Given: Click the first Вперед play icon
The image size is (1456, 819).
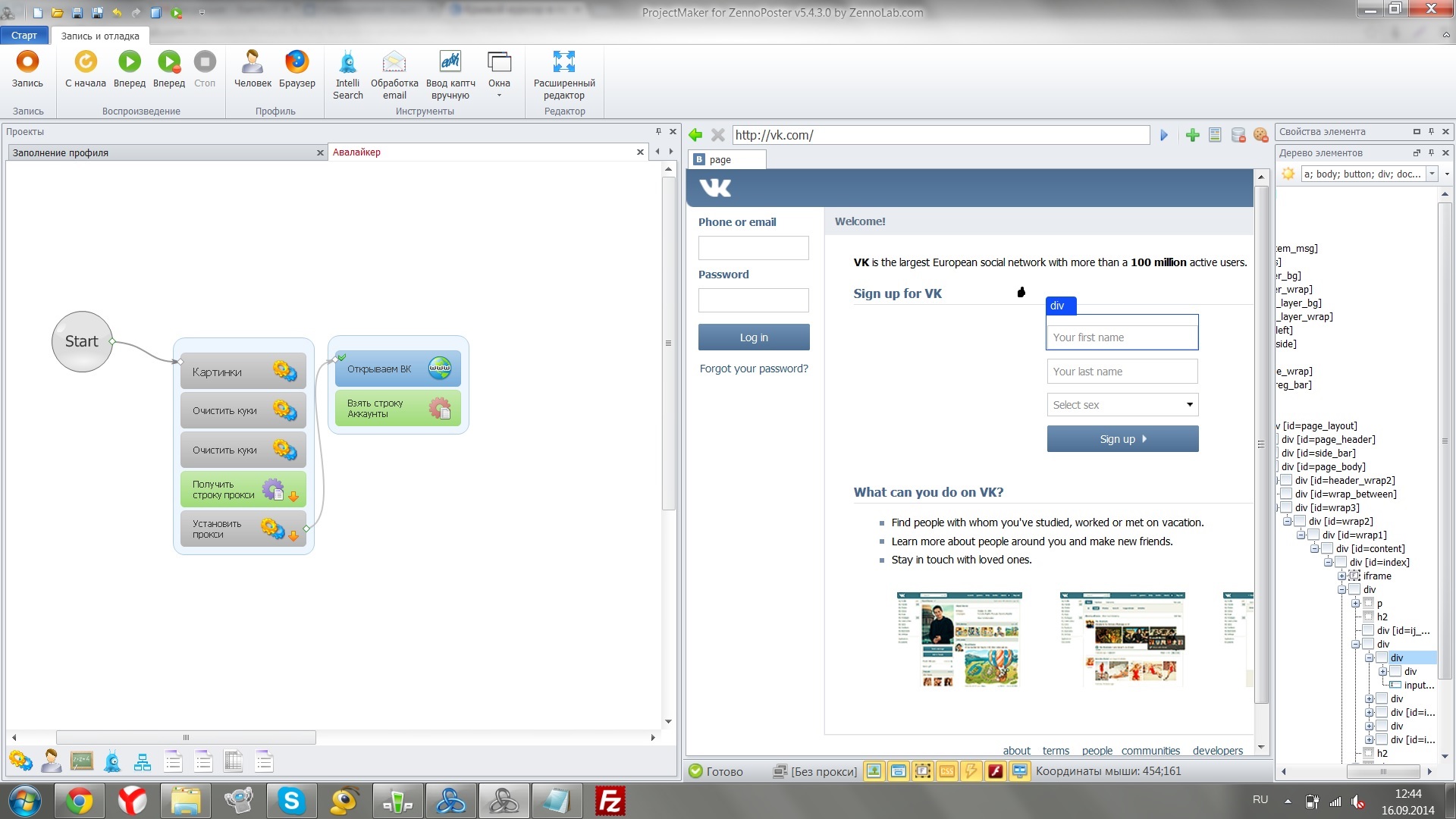Looking at the screenshot, I should [x=129, y=62].
